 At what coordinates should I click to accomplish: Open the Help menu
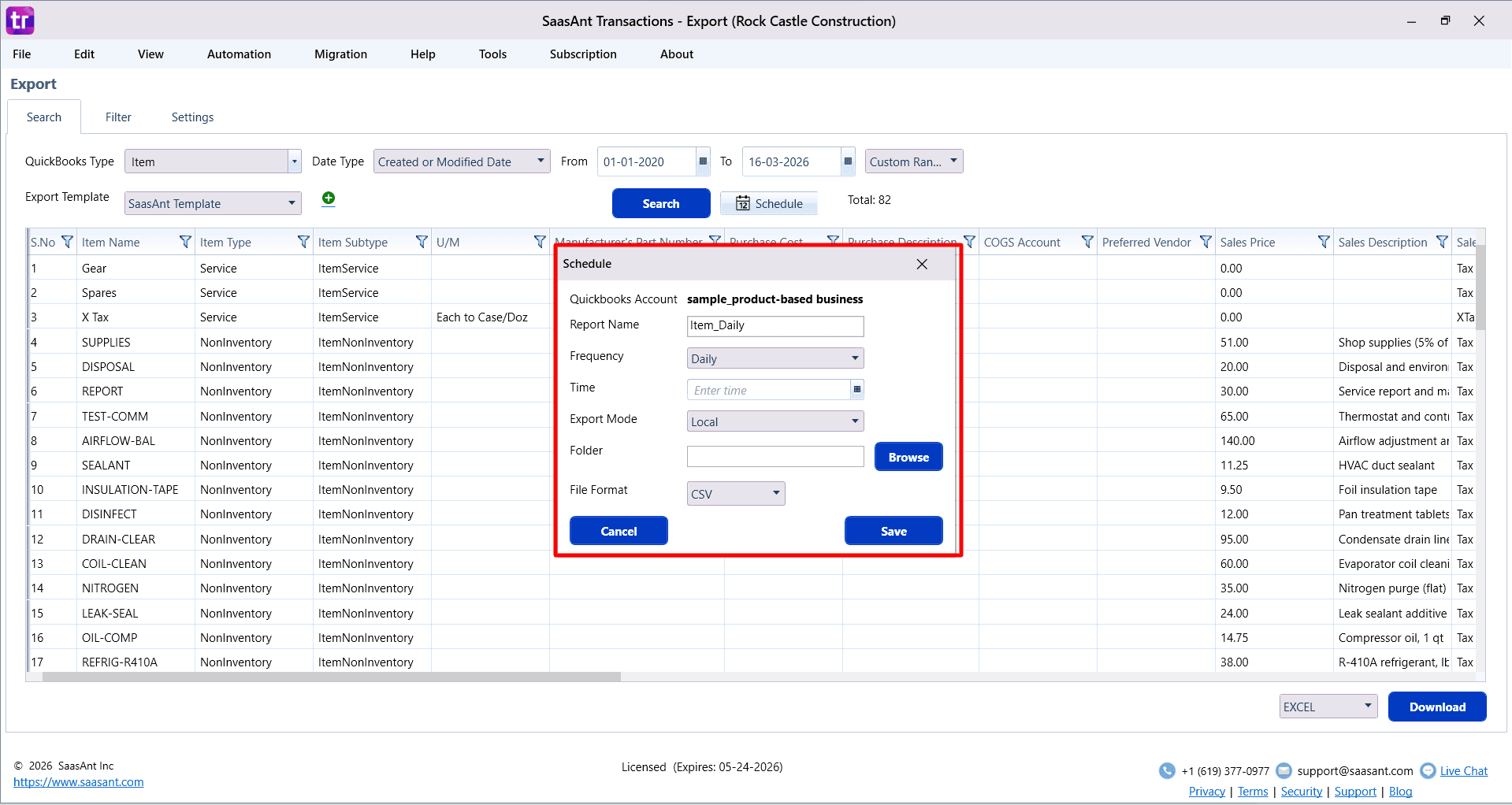coord(422,54)
